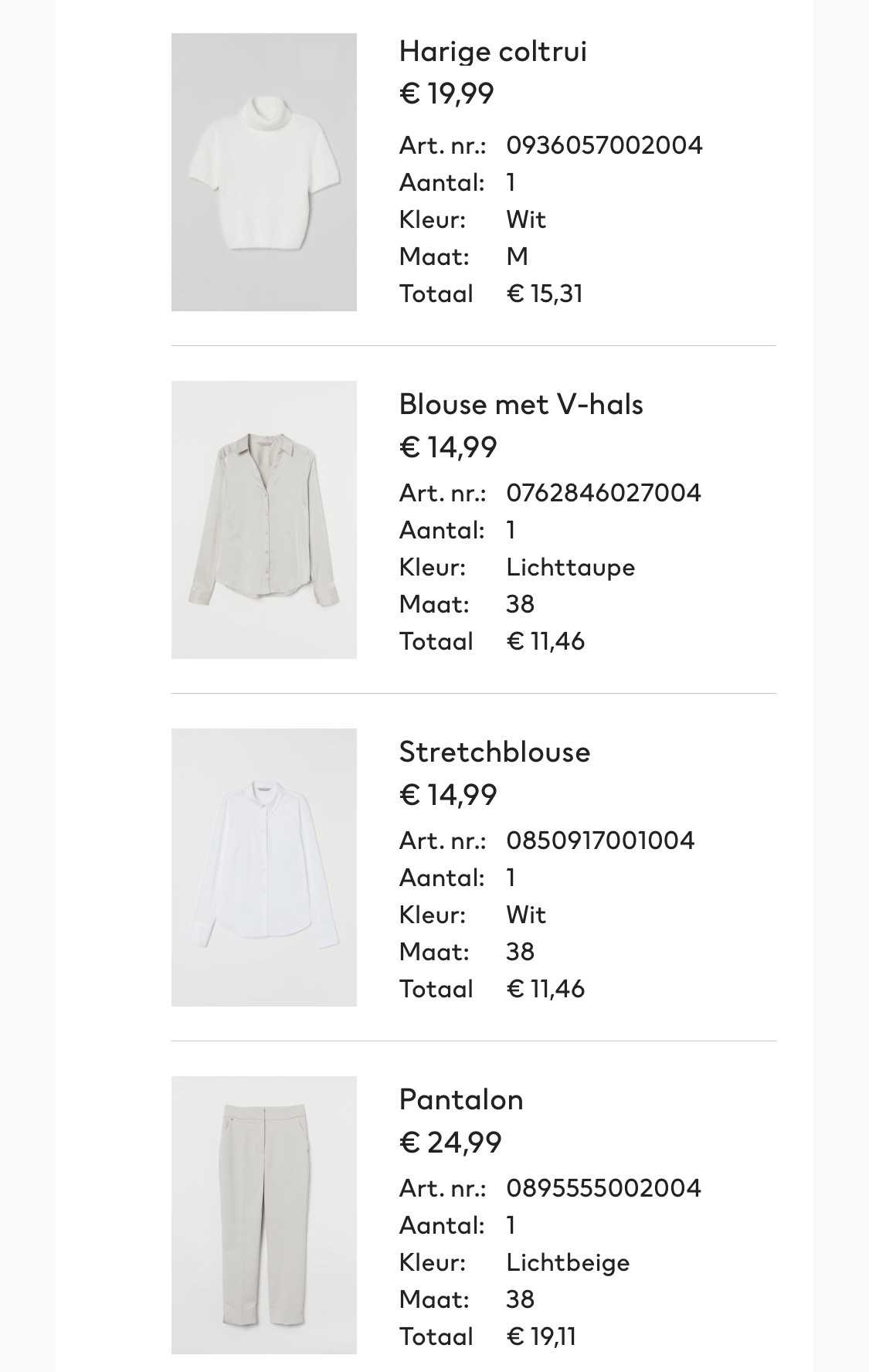Image resolution: width=869 pixels, height=1372 pixels.
Task: Open the light beige trousers product image
Action: [x=264, y=1215]
